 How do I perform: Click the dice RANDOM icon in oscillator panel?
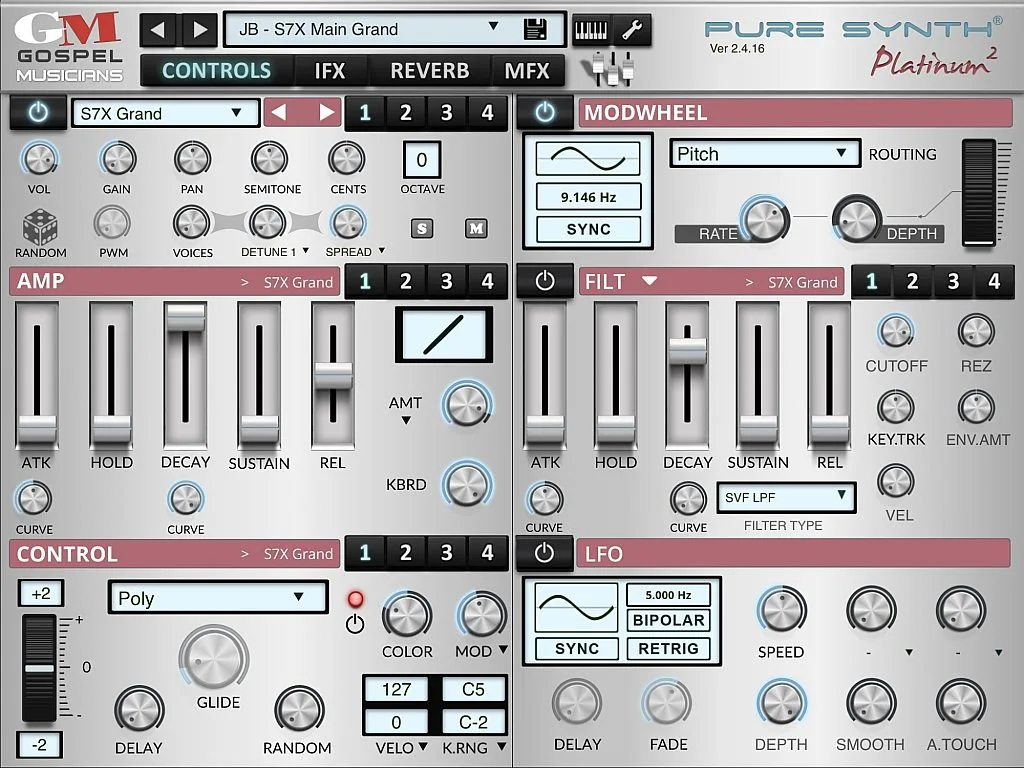coord(39,229)
